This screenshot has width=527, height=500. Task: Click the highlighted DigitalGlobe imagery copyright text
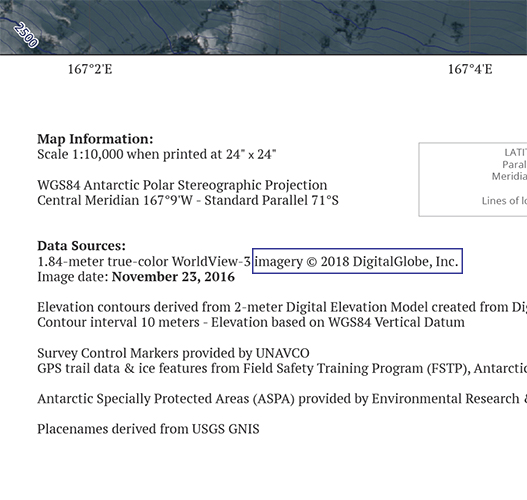357,261
